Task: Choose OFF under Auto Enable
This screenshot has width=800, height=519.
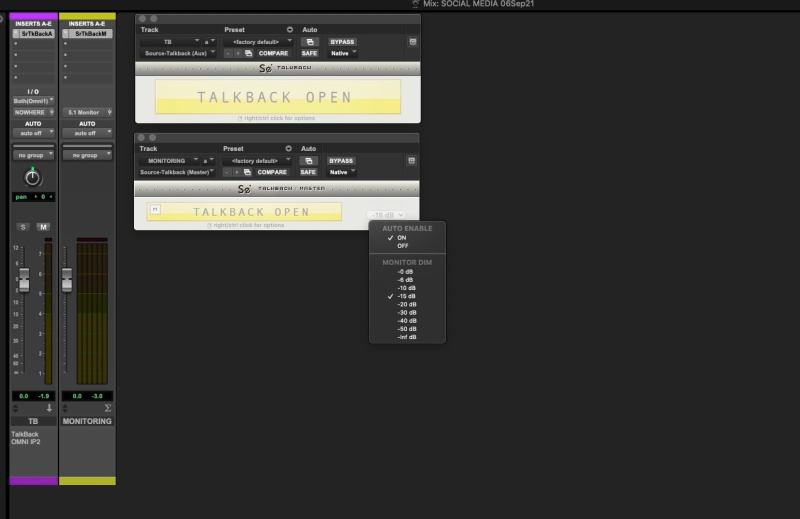Action: 403,245
